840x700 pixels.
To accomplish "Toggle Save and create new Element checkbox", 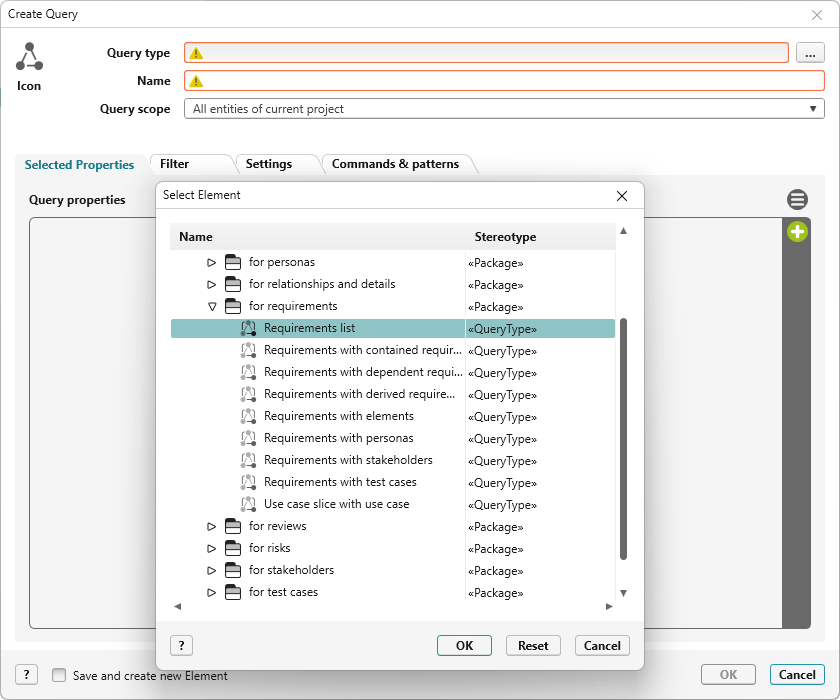I will click(59, 675).
